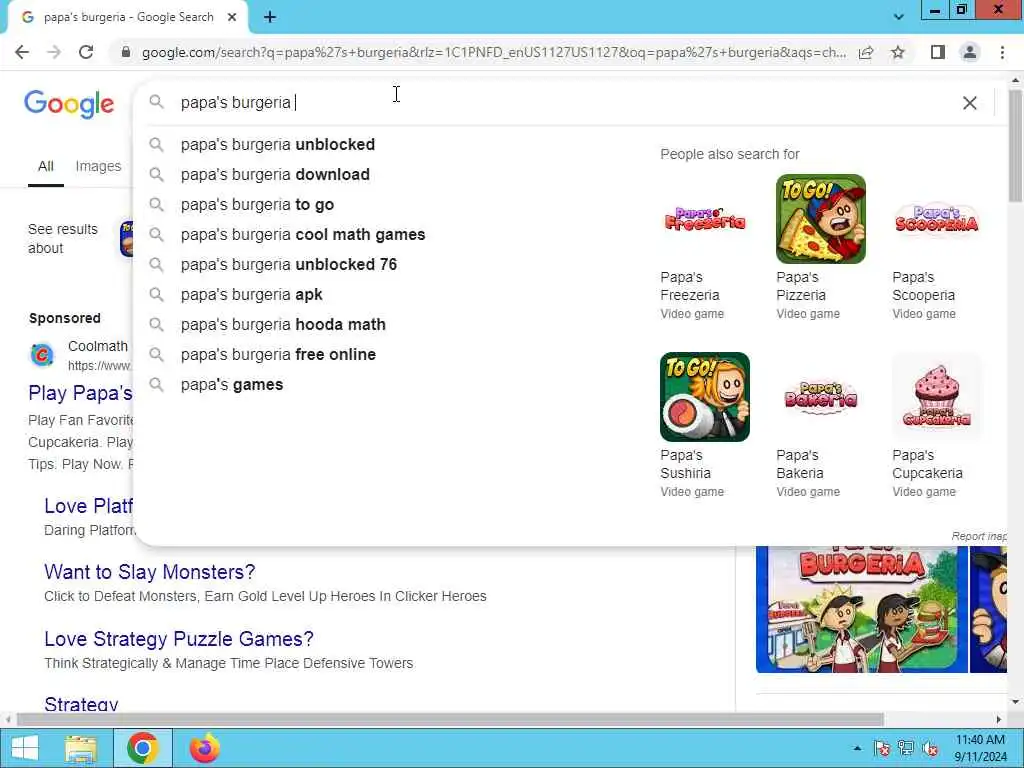This screenshot has height=768, width=1024.
Task: Show hidden system tray icons
Action: [857, 748]
